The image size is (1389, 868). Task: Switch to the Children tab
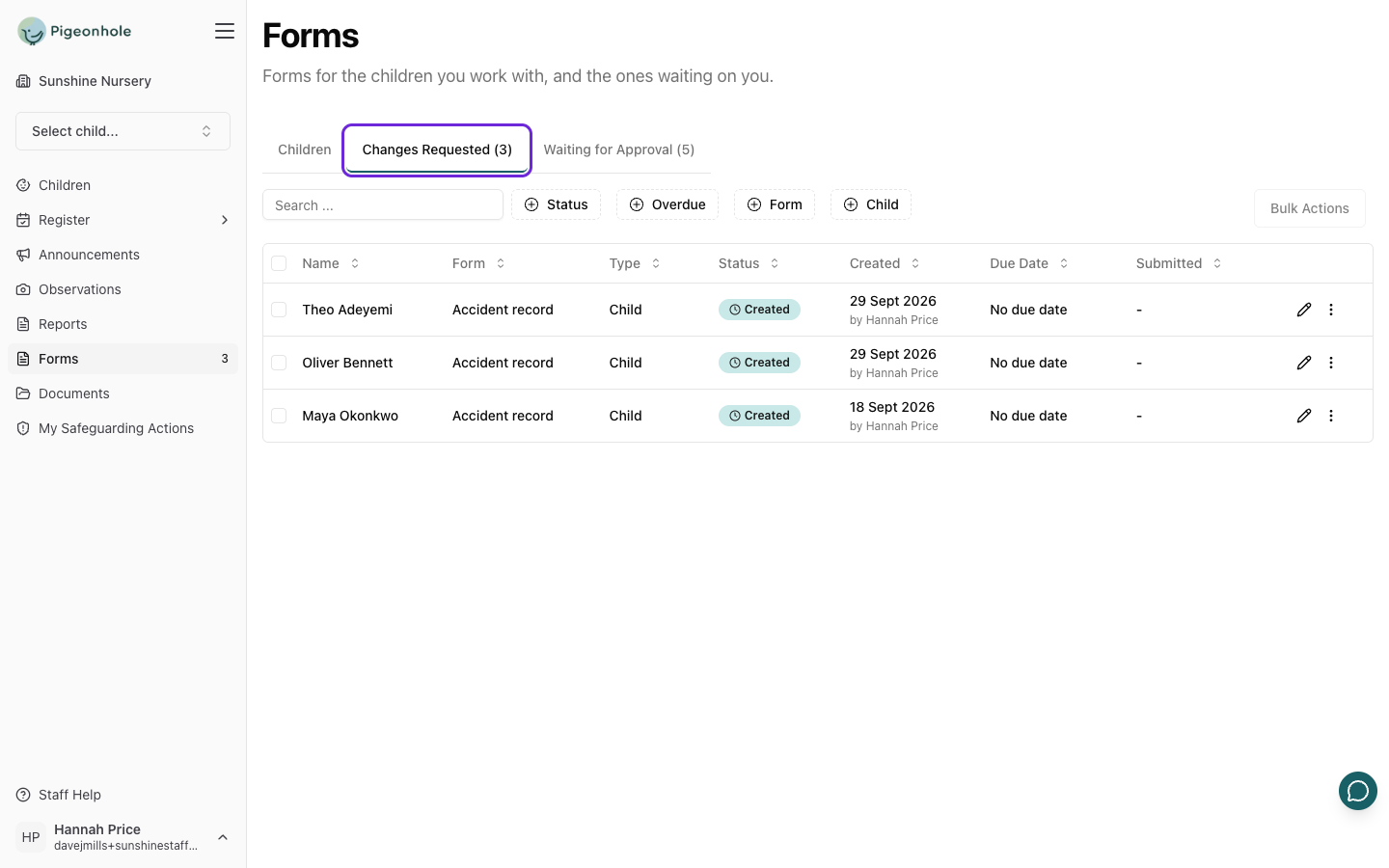[305, 149]
